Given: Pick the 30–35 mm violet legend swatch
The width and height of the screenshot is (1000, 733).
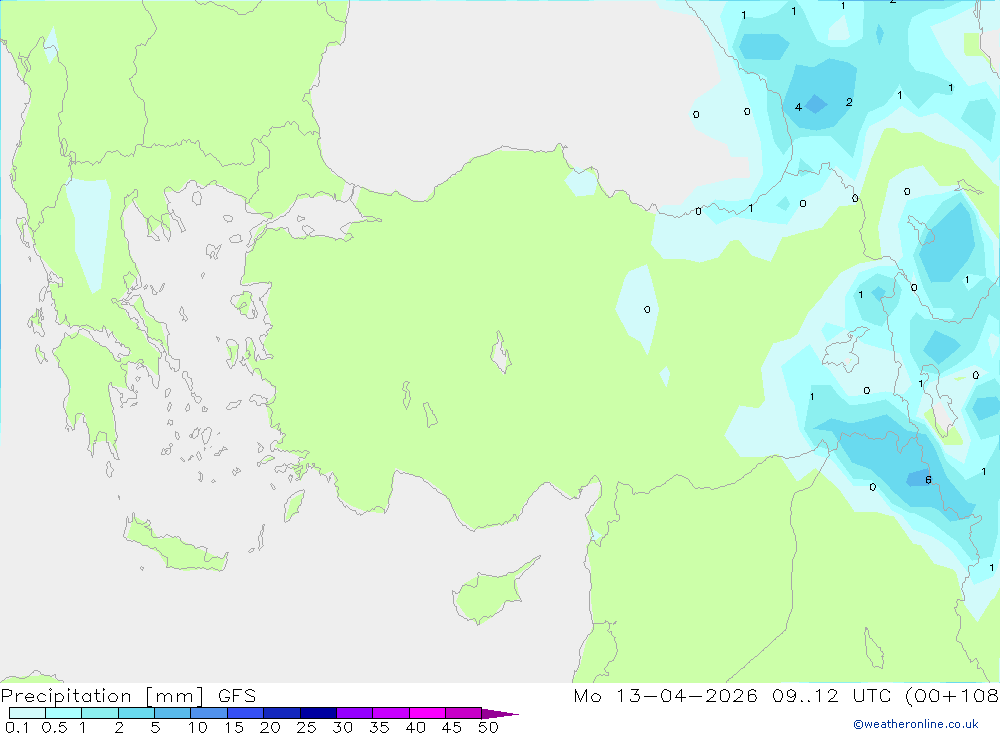Looking at the screenshot, I should point(354,713).
